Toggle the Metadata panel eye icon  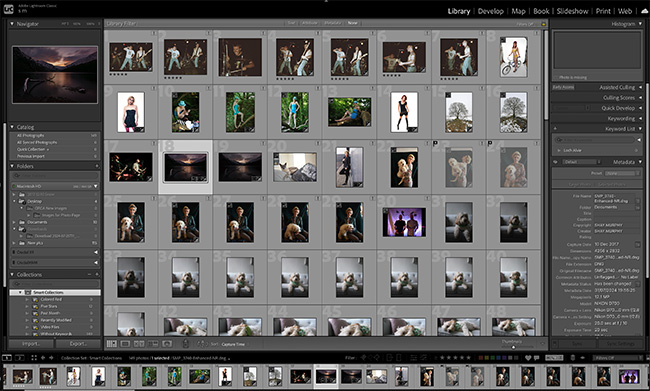click(555, 162)
